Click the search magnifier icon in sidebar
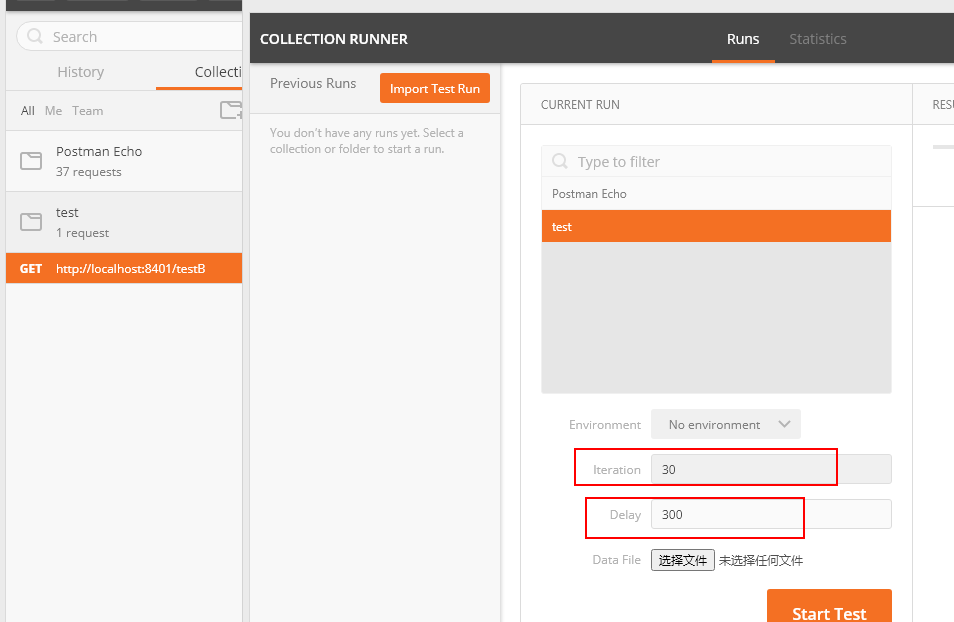The width and height of the screenshot is (954, 622). click(x=35, y=37)
